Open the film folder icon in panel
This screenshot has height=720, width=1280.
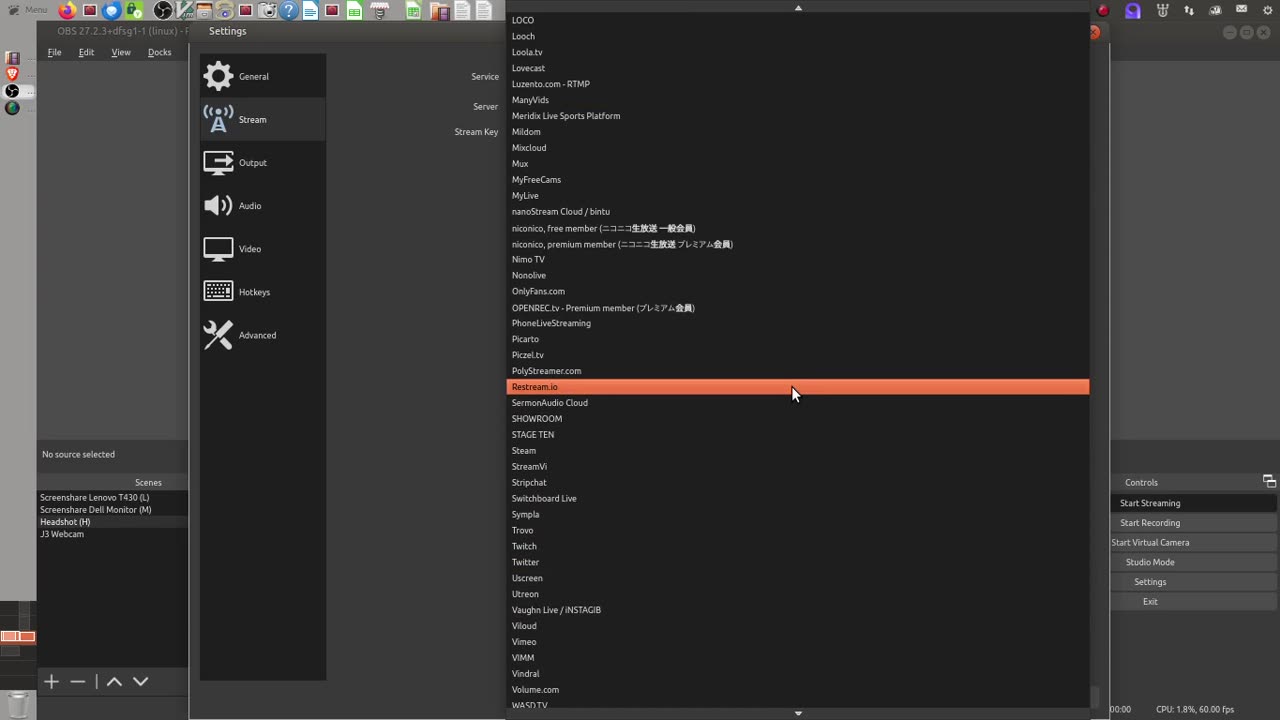440,11
